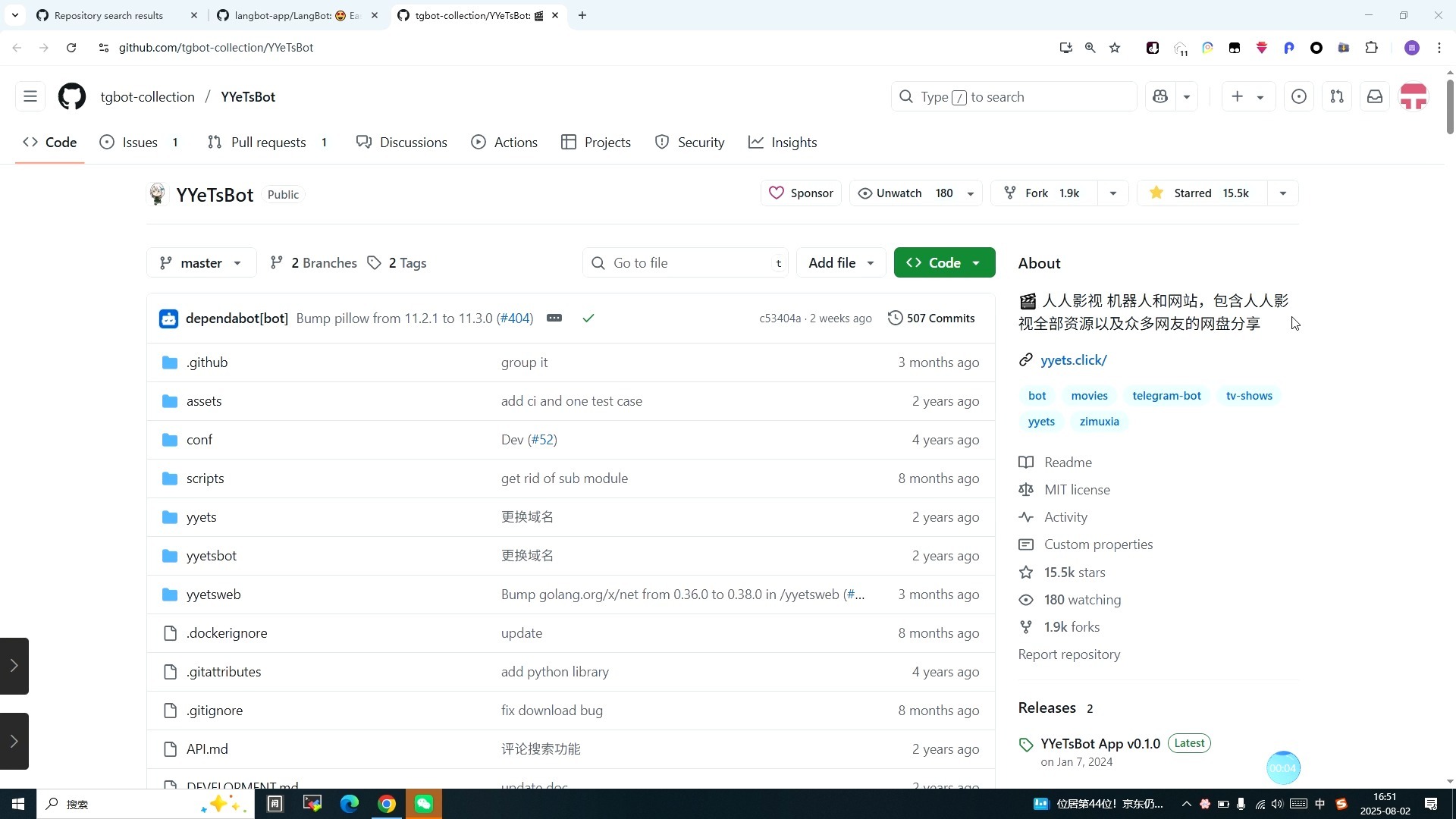Focus the Go to file search field
This screenshot has height=819, width=1456.
685,263
